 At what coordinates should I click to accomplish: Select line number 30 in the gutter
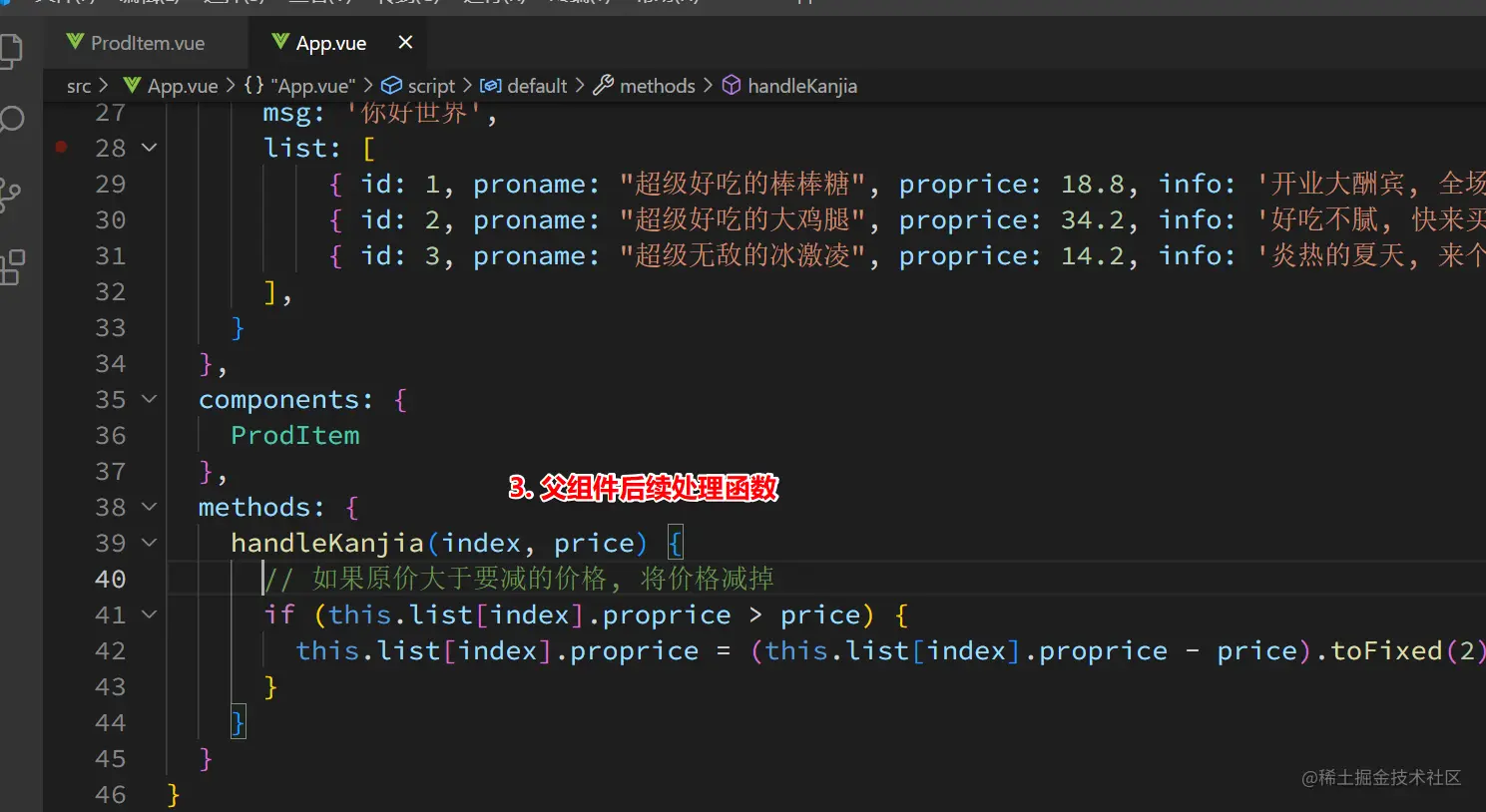(x=111, y=219)
